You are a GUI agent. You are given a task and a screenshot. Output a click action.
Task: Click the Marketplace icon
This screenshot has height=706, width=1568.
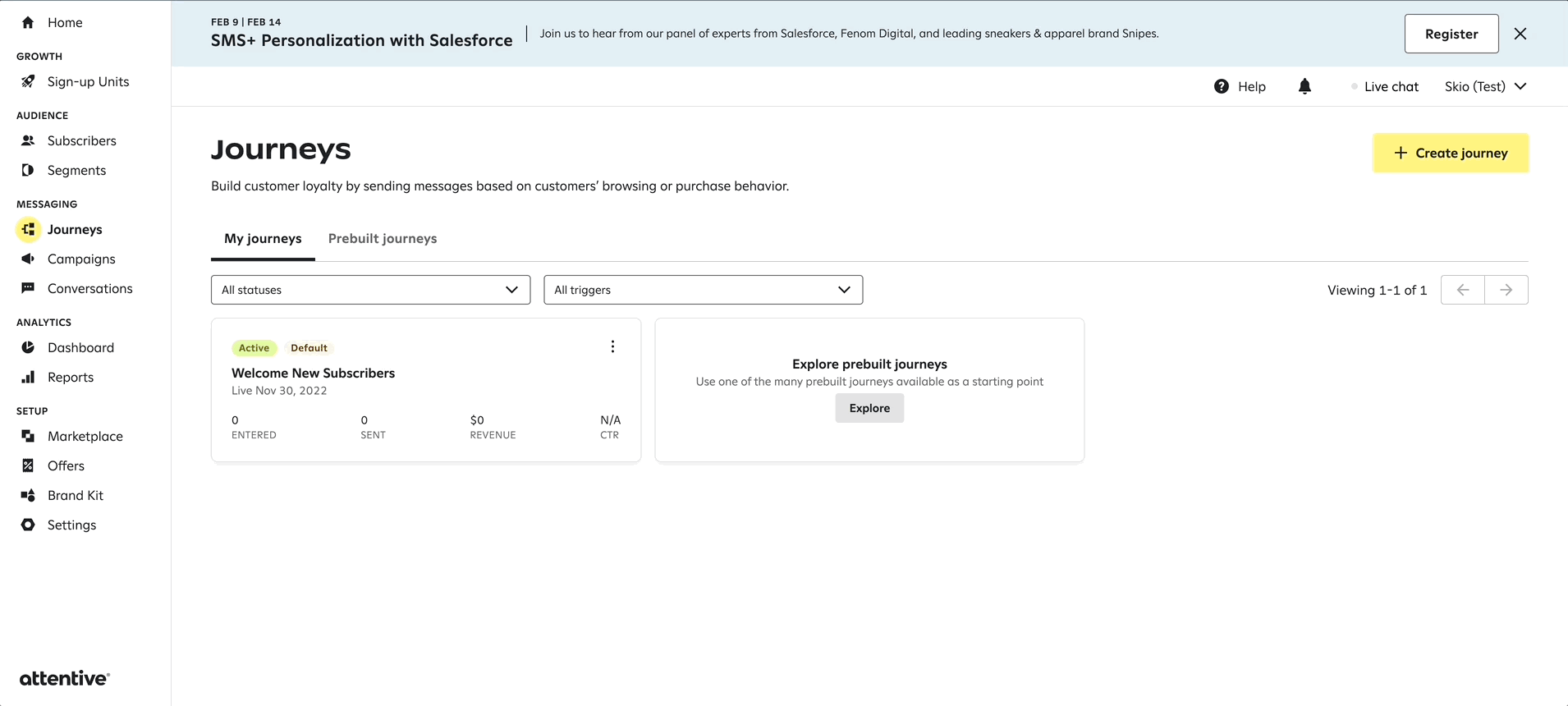28,436
